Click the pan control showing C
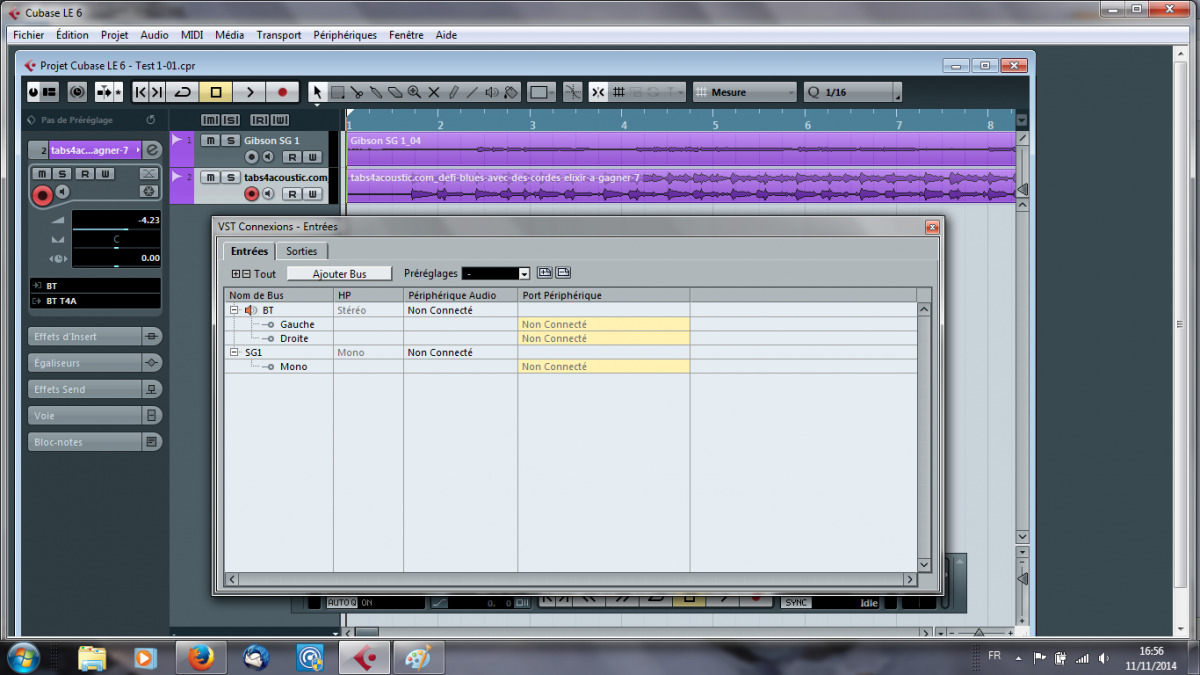 116,240
